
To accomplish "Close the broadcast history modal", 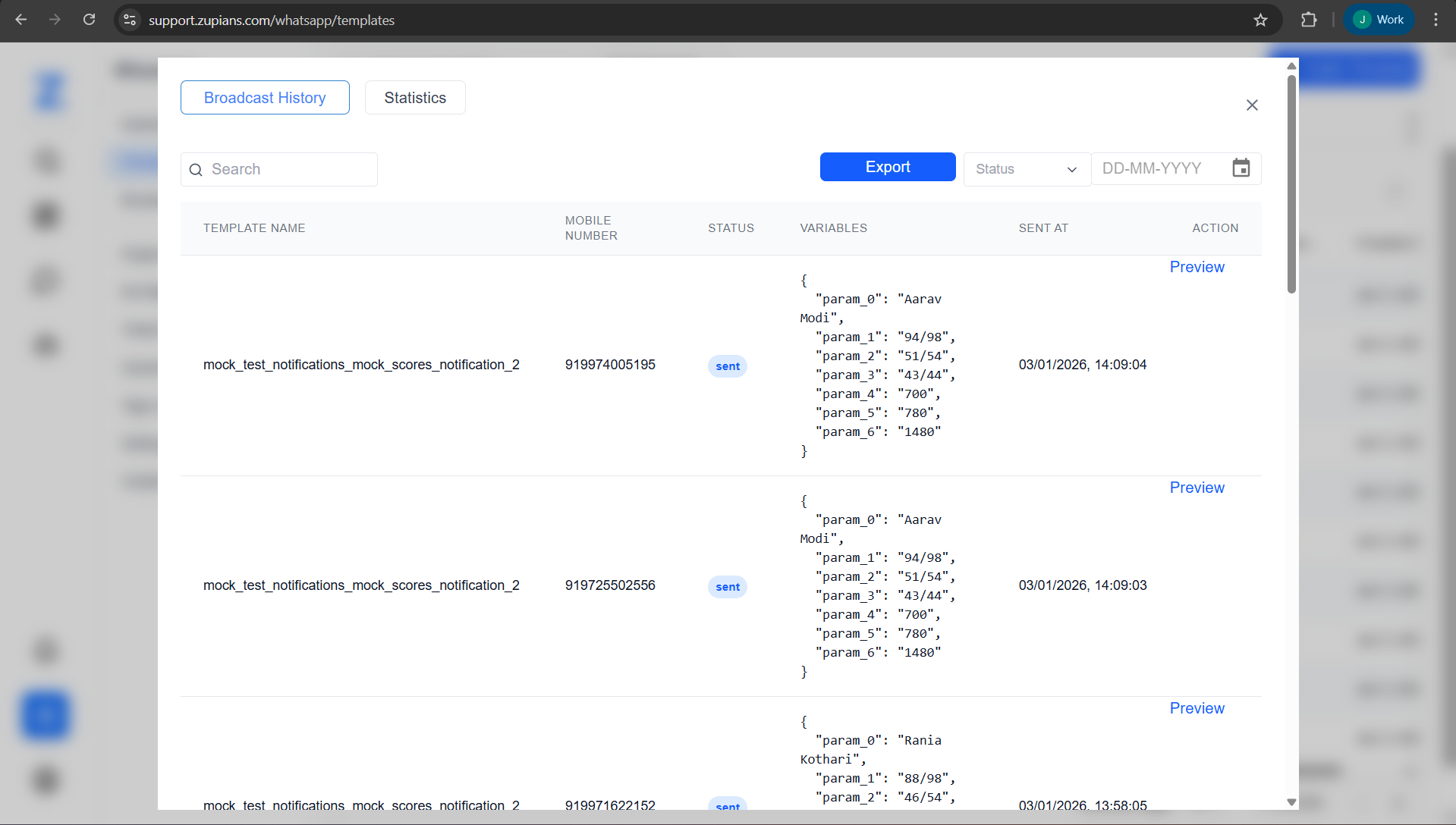I will click(x=1252, y=105).
